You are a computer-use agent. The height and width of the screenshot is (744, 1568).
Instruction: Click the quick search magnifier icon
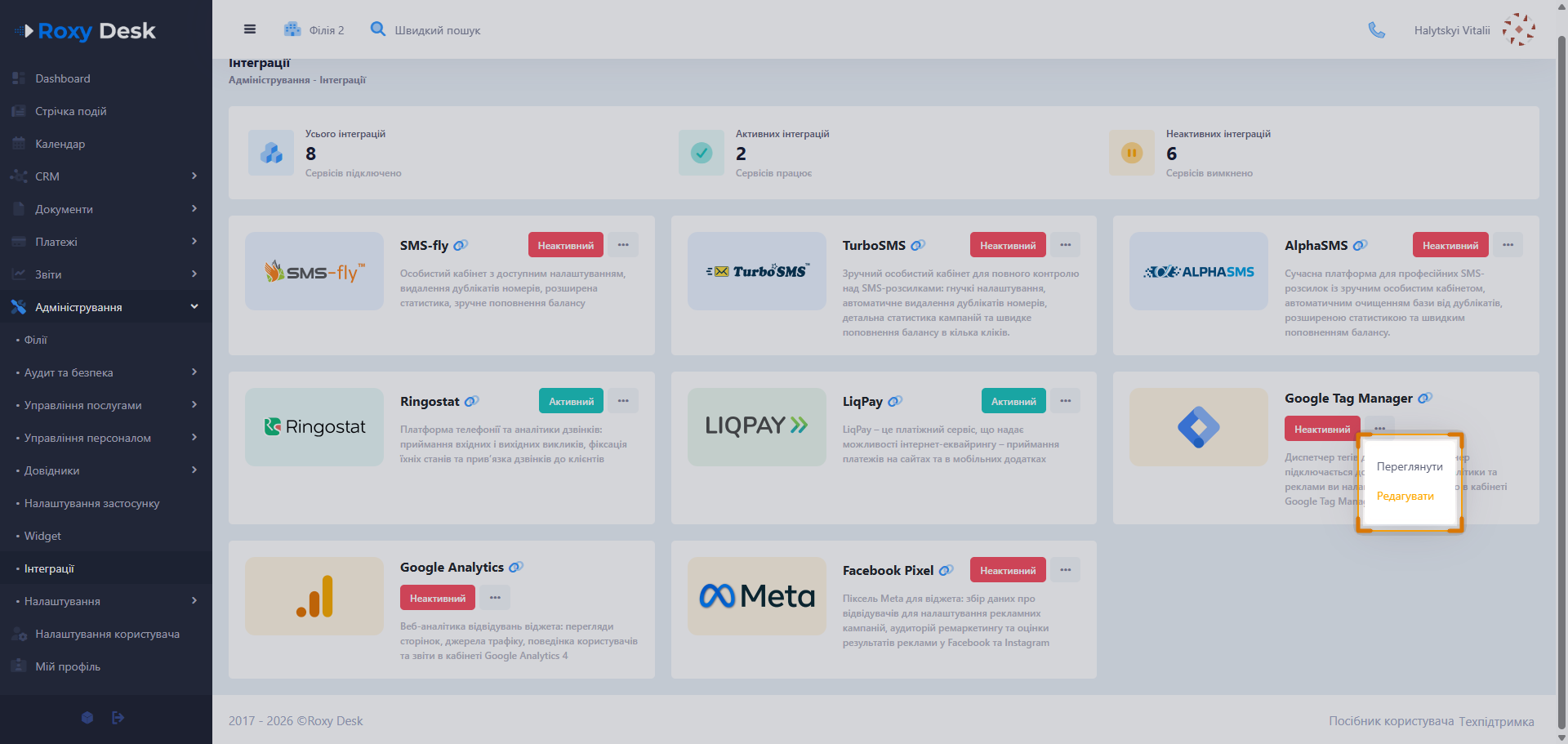[x=378, y=29]
